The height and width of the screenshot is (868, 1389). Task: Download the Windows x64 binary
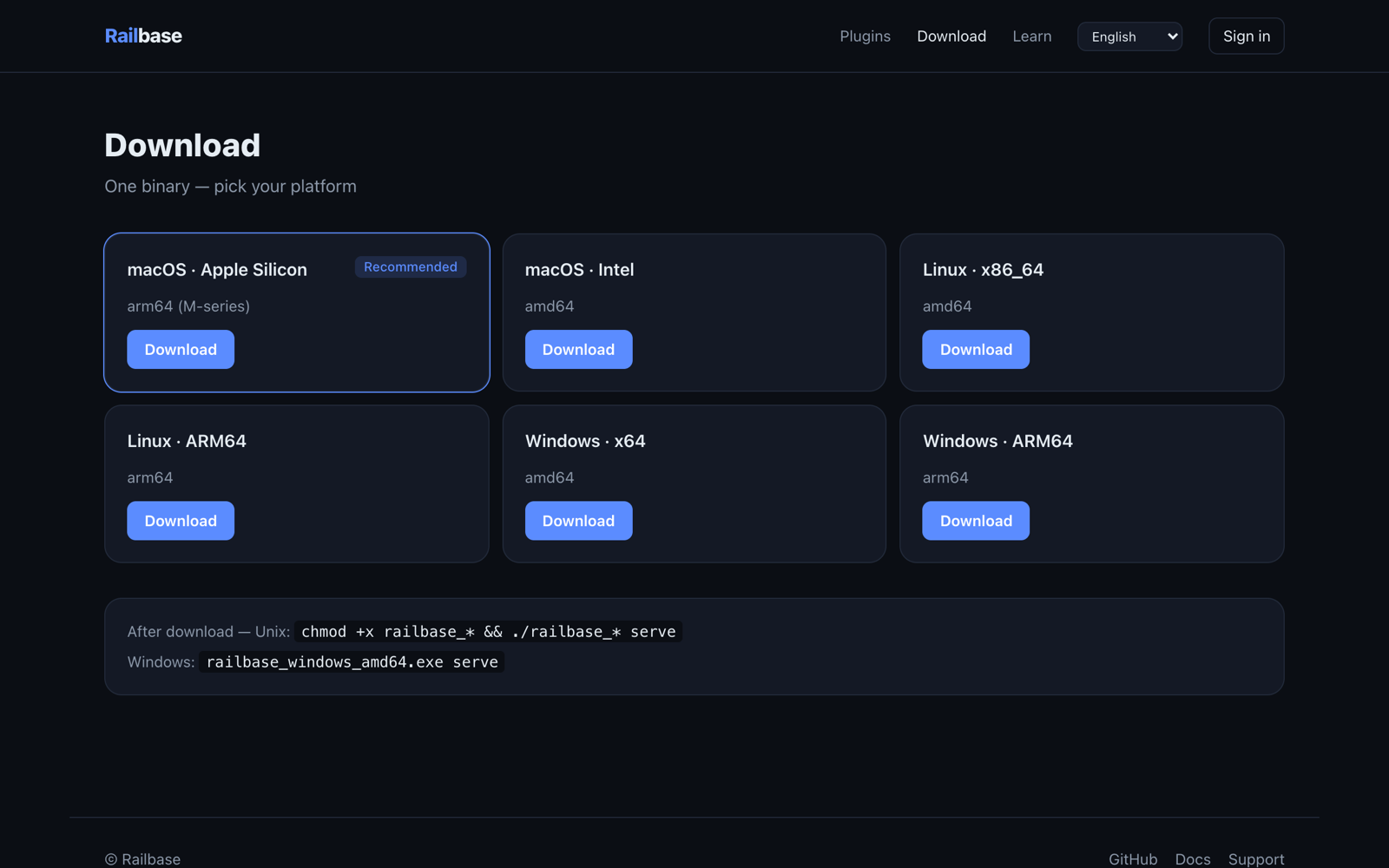pyautogui.click(x=578, y=521)
